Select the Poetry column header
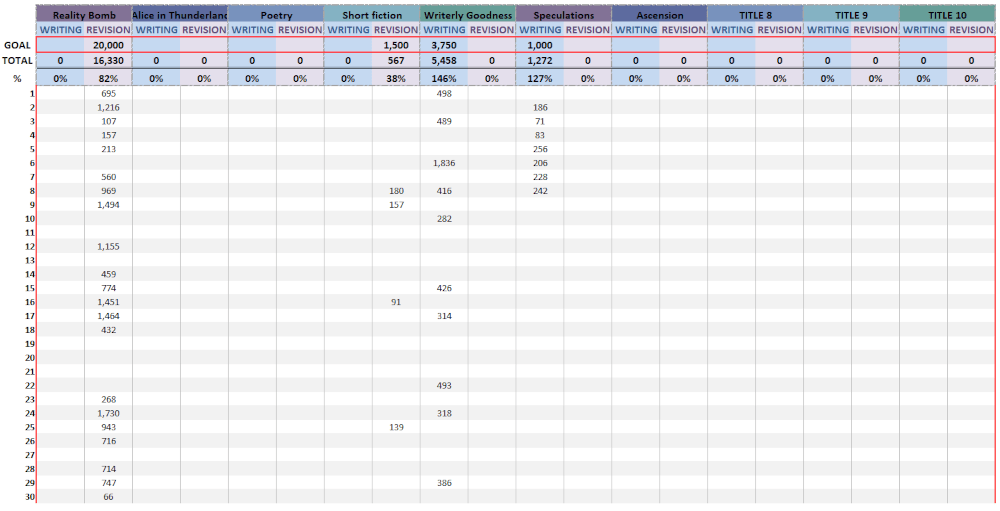 coord(276,15)
